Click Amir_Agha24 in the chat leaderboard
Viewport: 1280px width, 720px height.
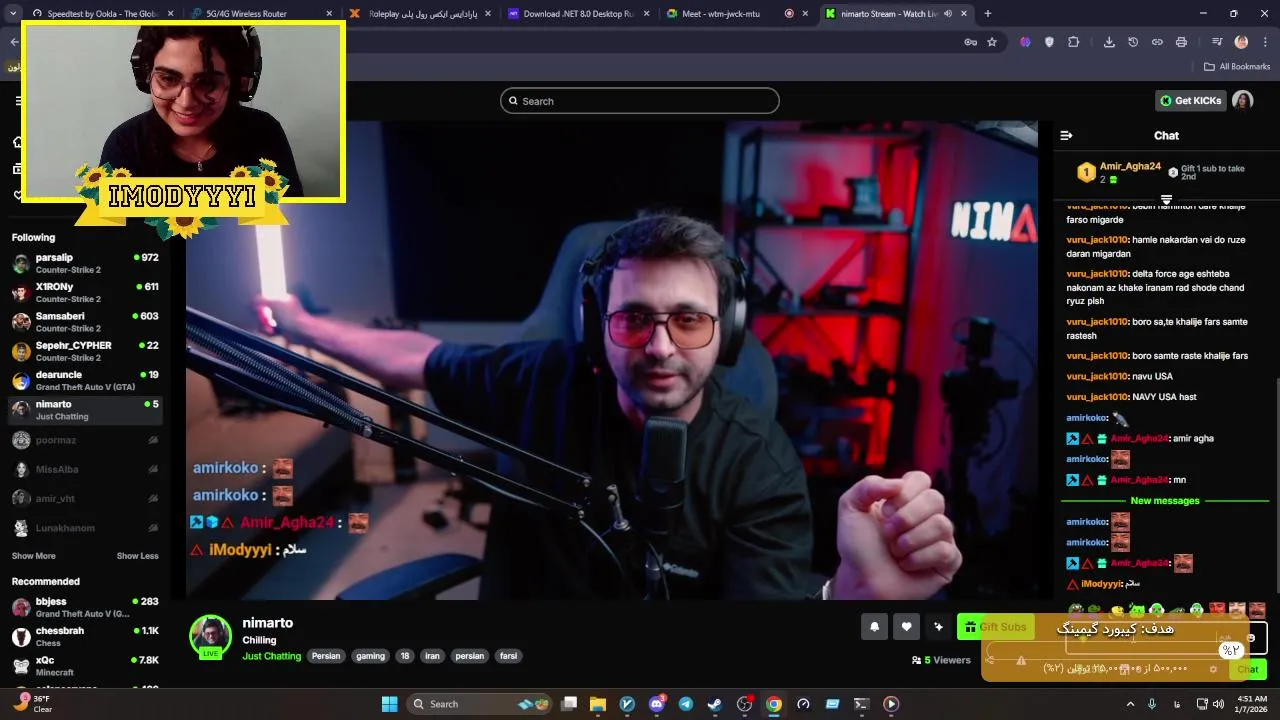click(x=1130, y=166)
